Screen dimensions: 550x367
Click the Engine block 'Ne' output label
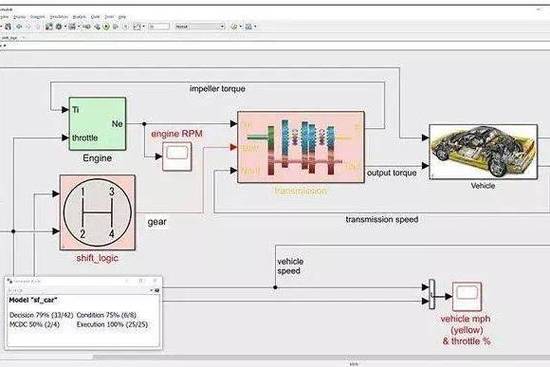pos(117,124)
